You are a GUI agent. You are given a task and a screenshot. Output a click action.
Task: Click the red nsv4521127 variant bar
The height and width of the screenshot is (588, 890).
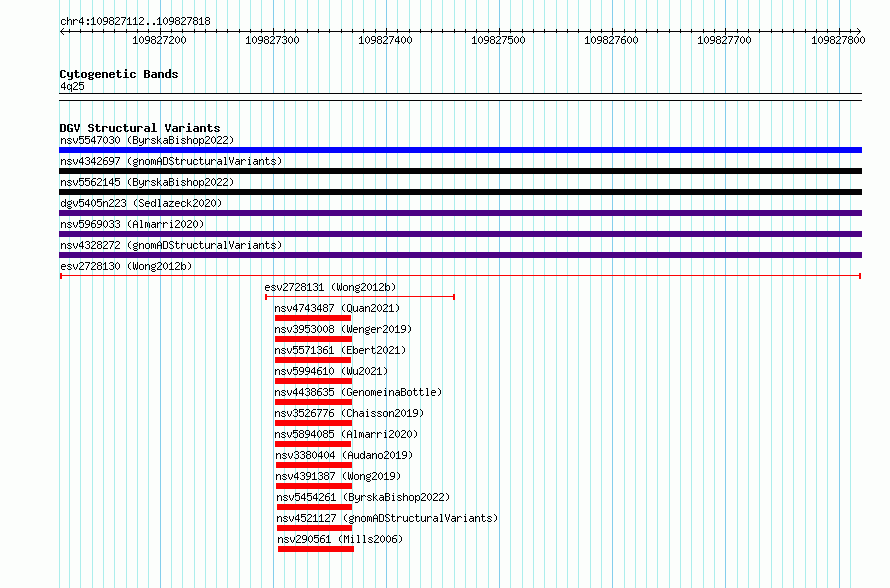[314, 528]
